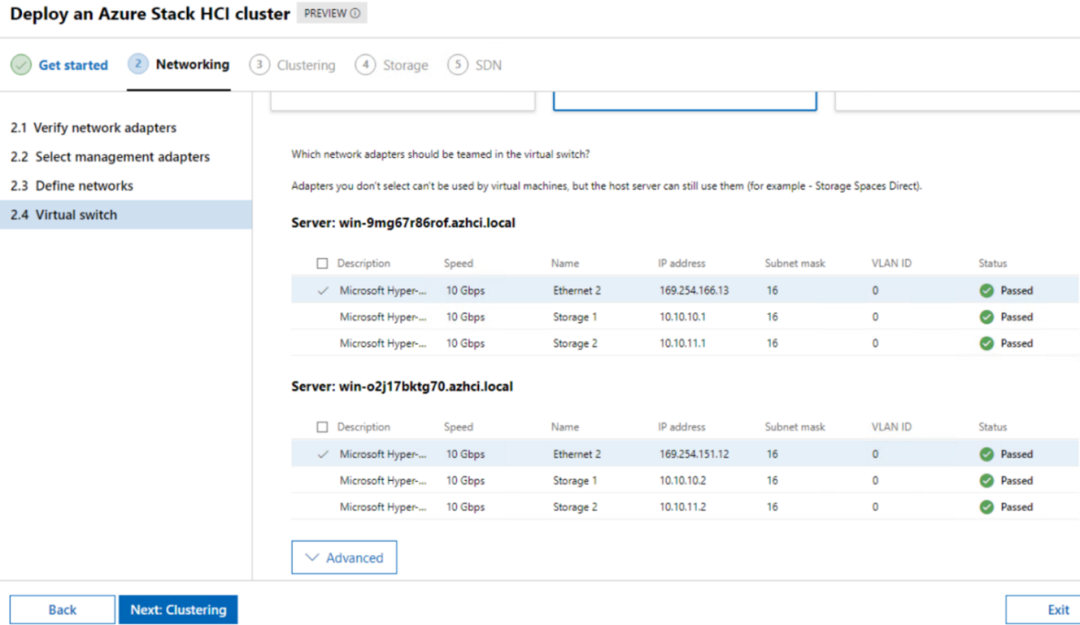
Task: Select 2.4 Virtual switch step
Action: pos(125,214)
